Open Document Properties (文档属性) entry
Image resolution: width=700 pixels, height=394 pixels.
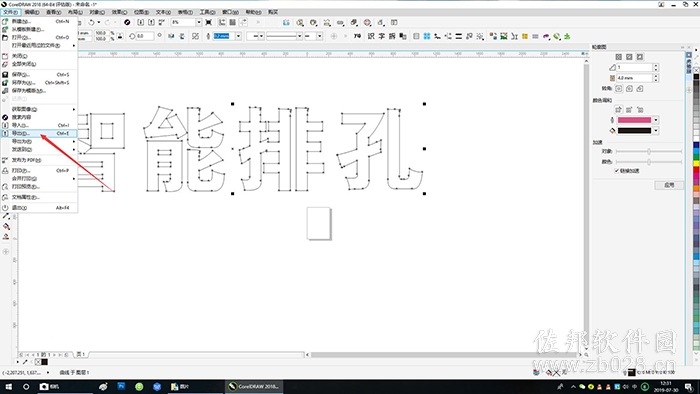point(39,197)
